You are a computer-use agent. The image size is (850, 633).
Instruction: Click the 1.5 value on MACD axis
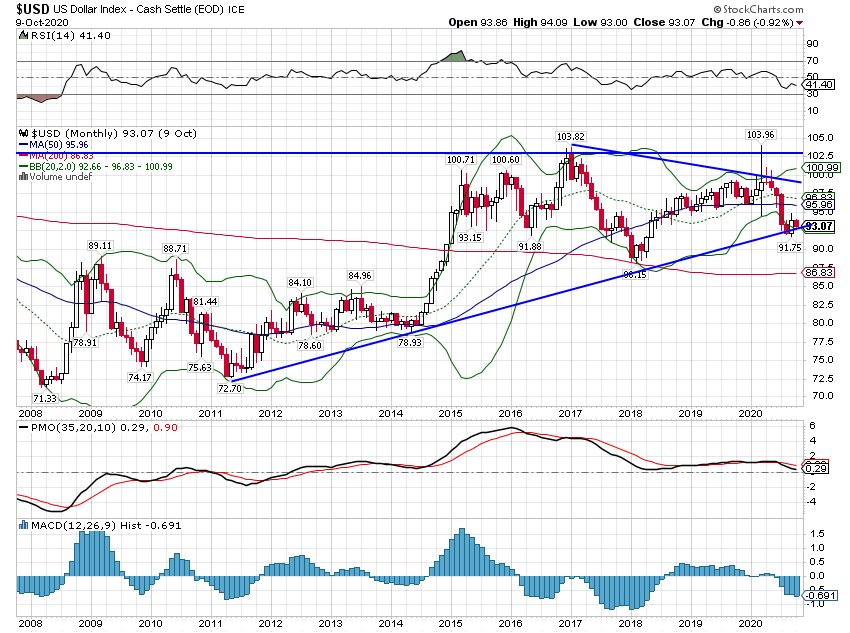coord(816,533)
